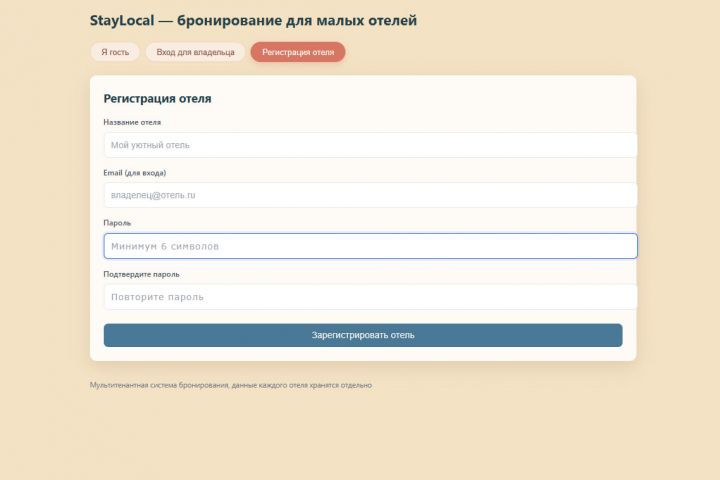Click the 'StayLocal — бронирование для малых отелей' heading

(x=253, y=20)
